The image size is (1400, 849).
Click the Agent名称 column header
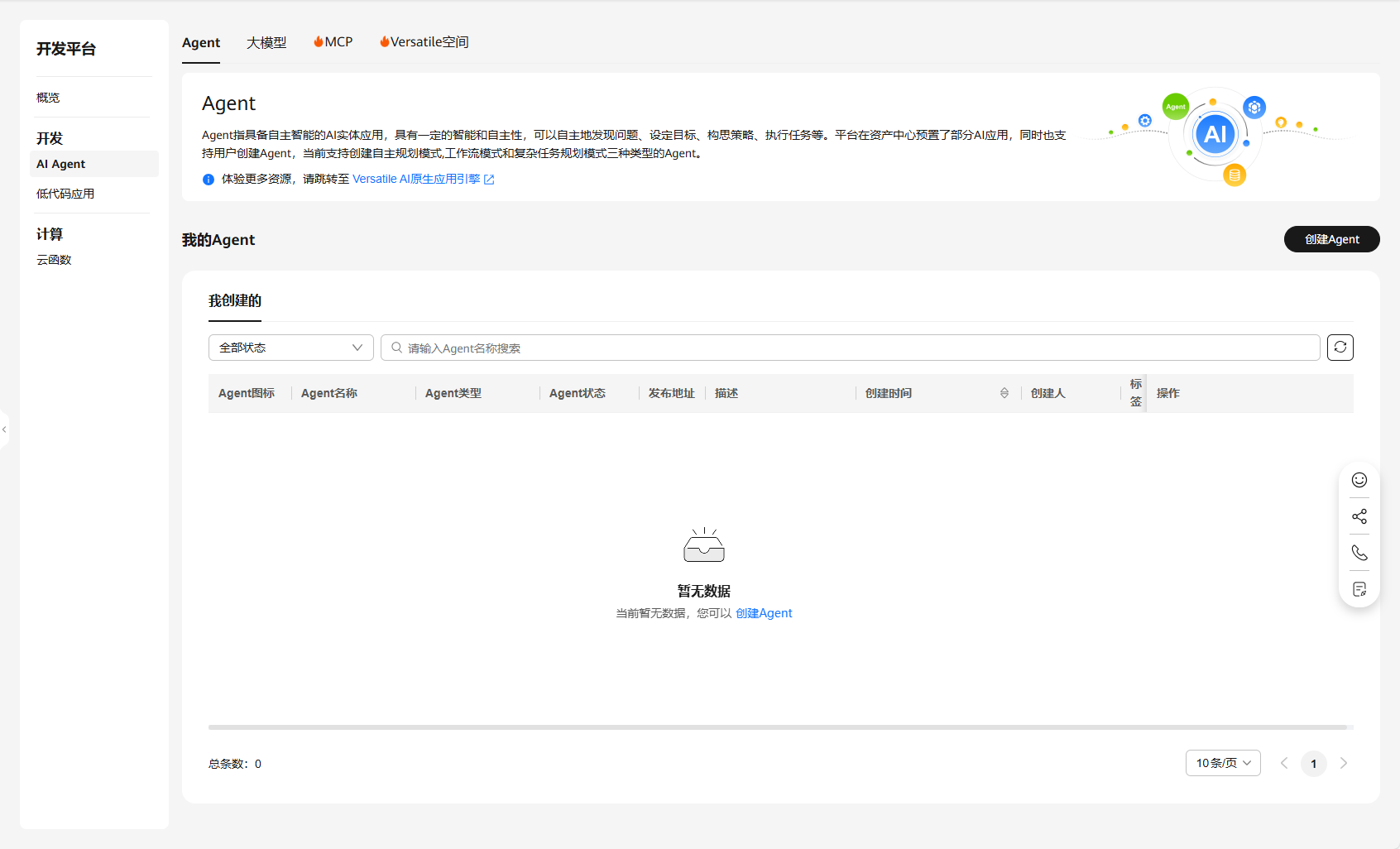(329, 393)
